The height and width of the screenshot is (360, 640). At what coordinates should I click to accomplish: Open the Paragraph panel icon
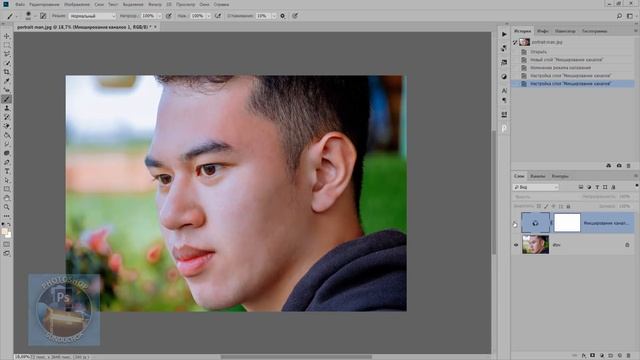(x=504, y=100)
